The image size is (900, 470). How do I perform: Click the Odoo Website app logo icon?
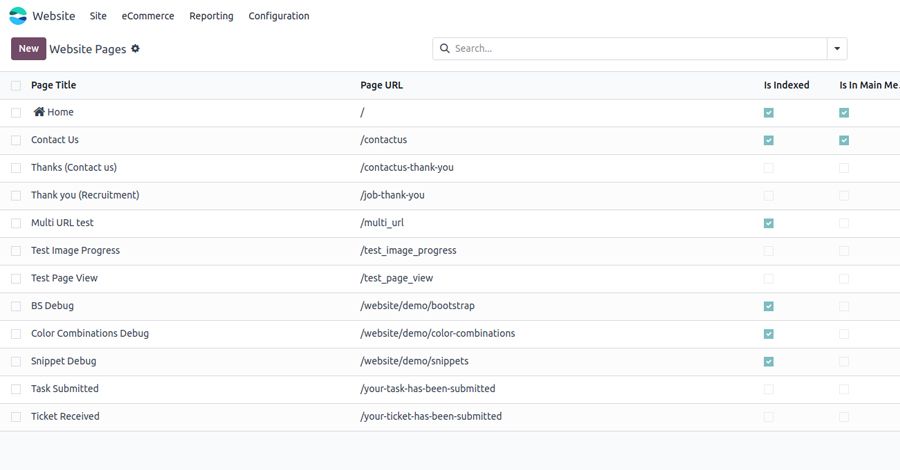[x=18, y=16]
